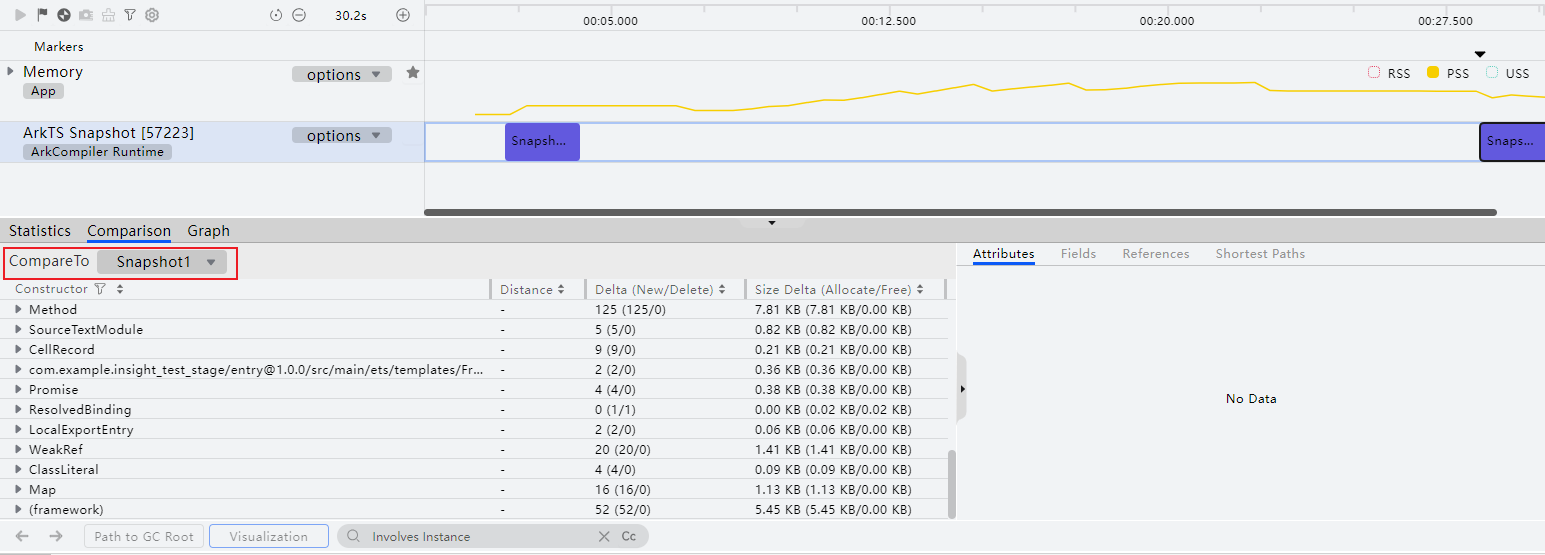The height and width of the screenshot is (555, 1545).
Task: Sort by Size Delta (Allocate/Free) column
Action: pos(920,290)
